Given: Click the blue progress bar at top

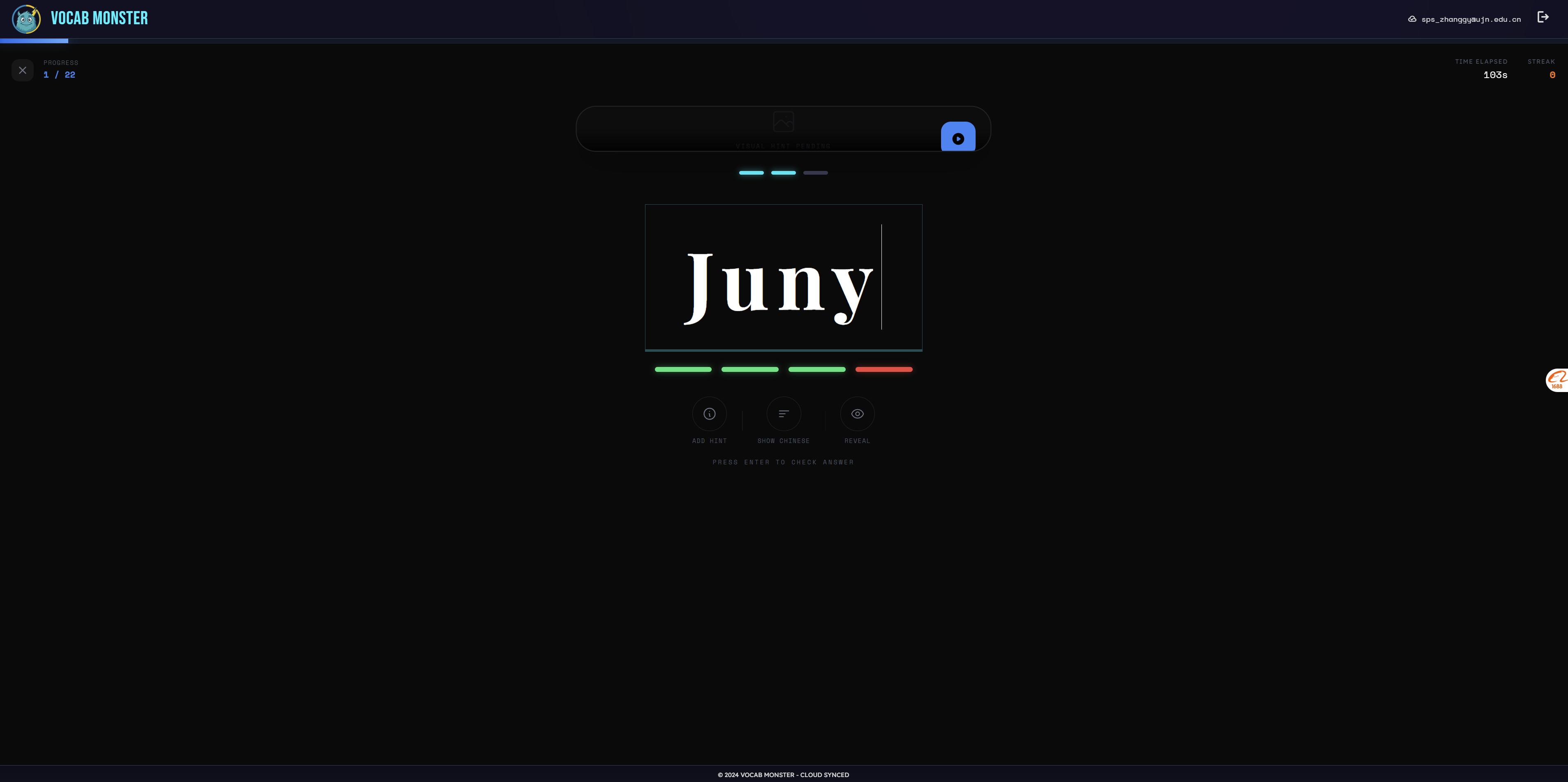Looking at the screenshot, I should coord(34,41).
